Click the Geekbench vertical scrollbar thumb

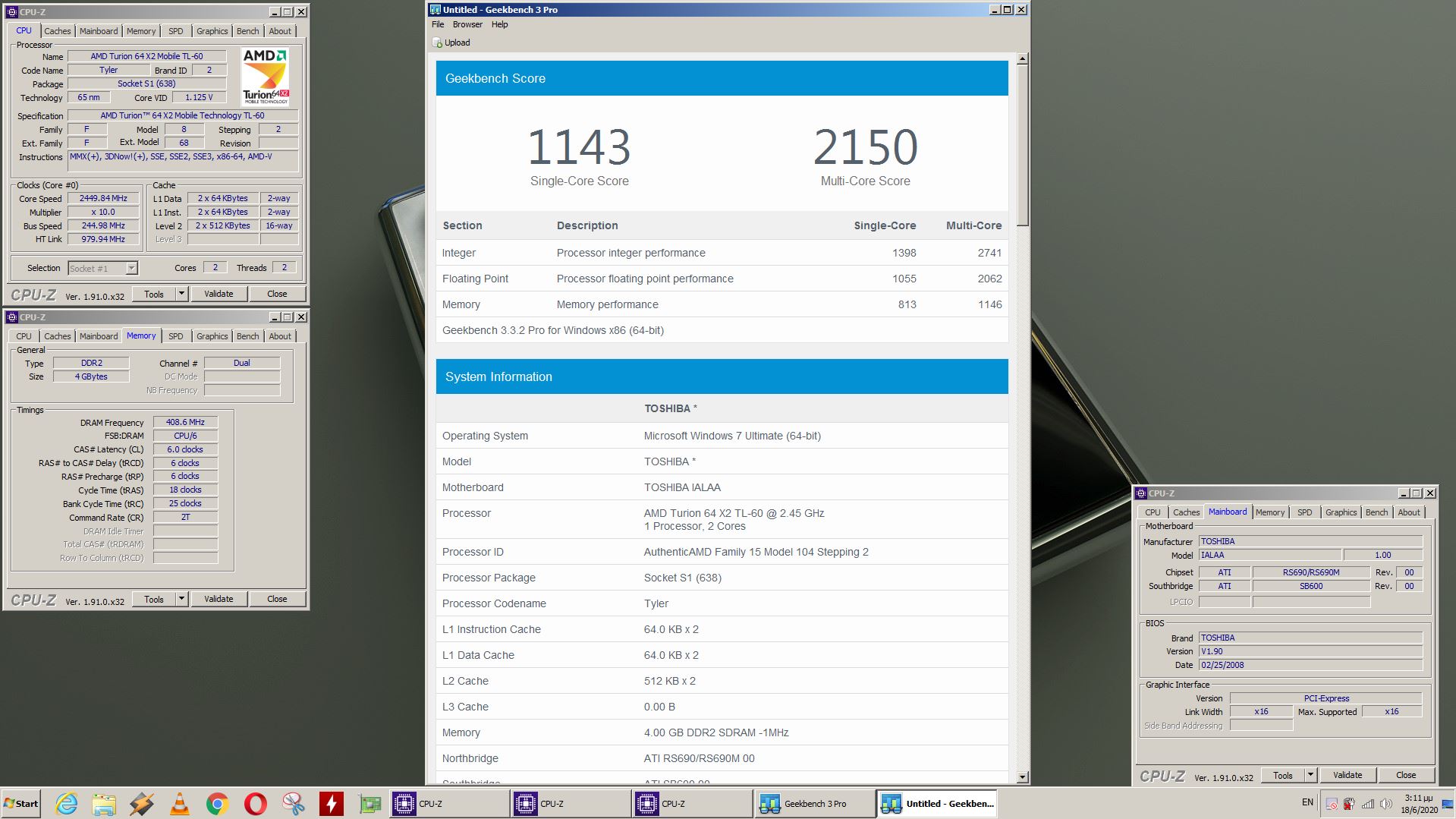point(1022,144)
